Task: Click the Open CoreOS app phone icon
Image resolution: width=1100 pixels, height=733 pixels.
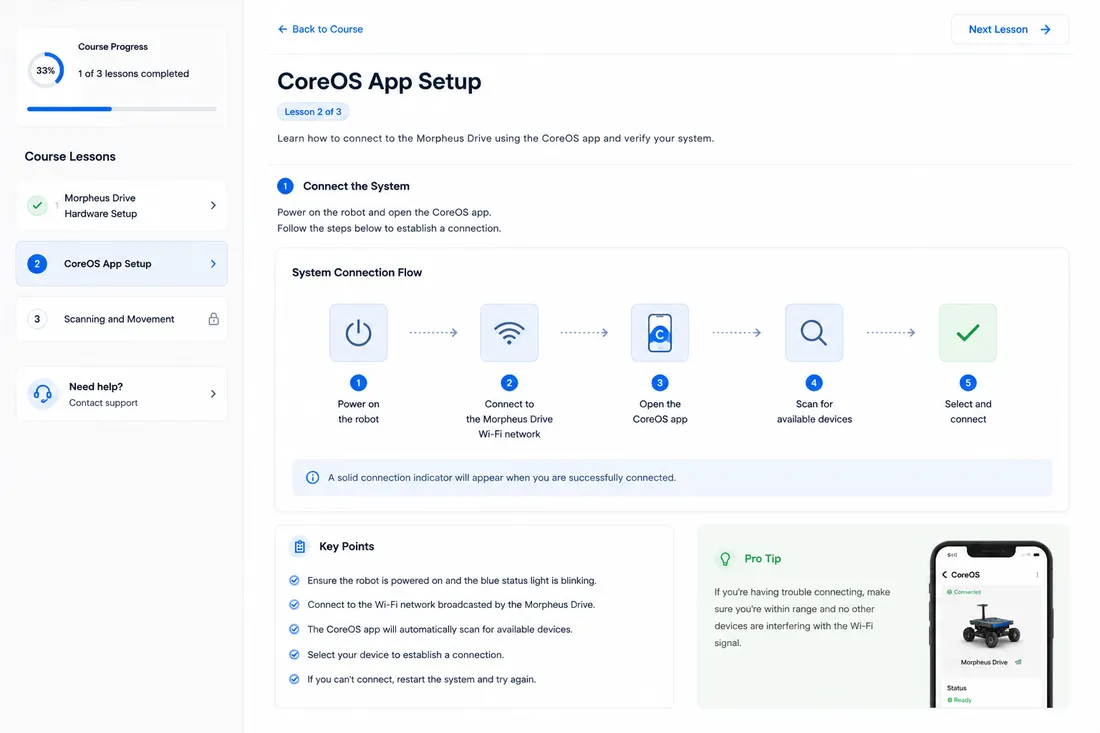Action: (x=659, y=332)
